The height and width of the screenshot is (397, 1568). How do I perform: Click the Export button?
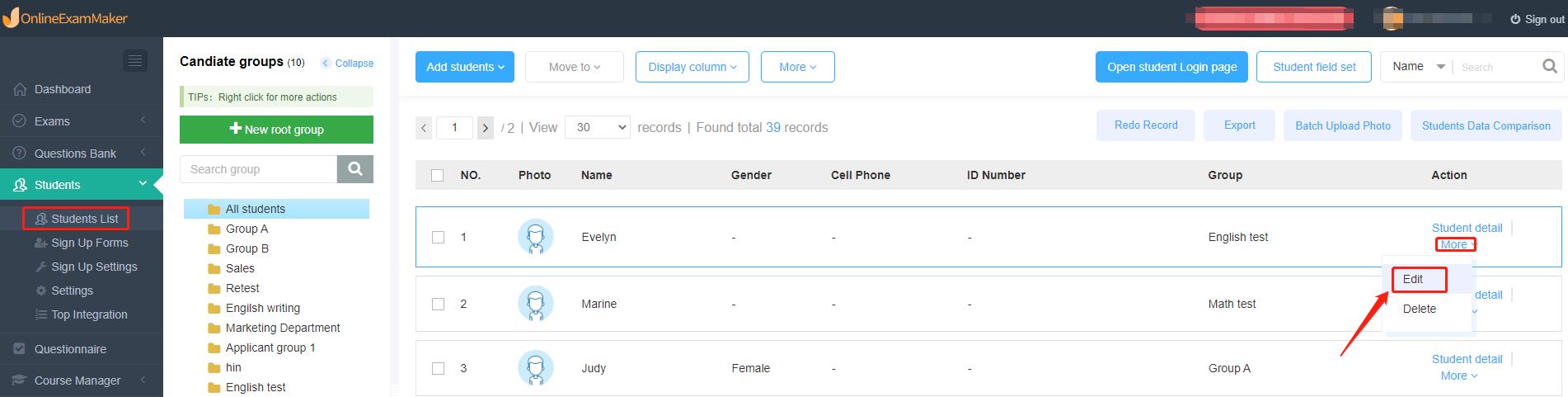(x=1239, y=125)
